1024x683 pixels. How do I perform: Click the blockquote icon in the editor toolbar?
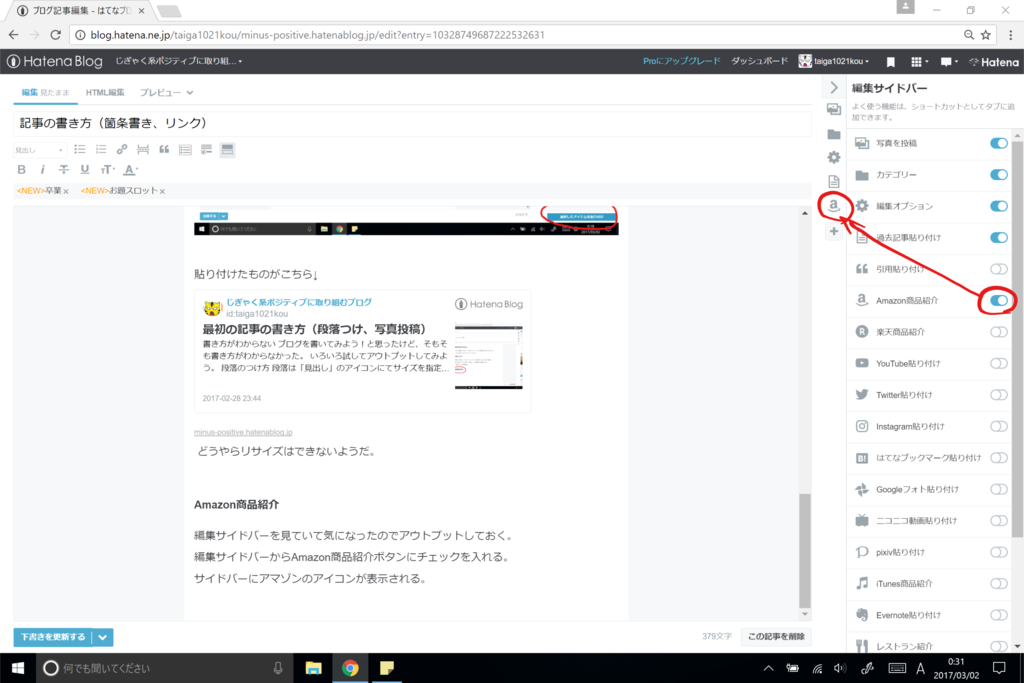(x=165, y=149)
